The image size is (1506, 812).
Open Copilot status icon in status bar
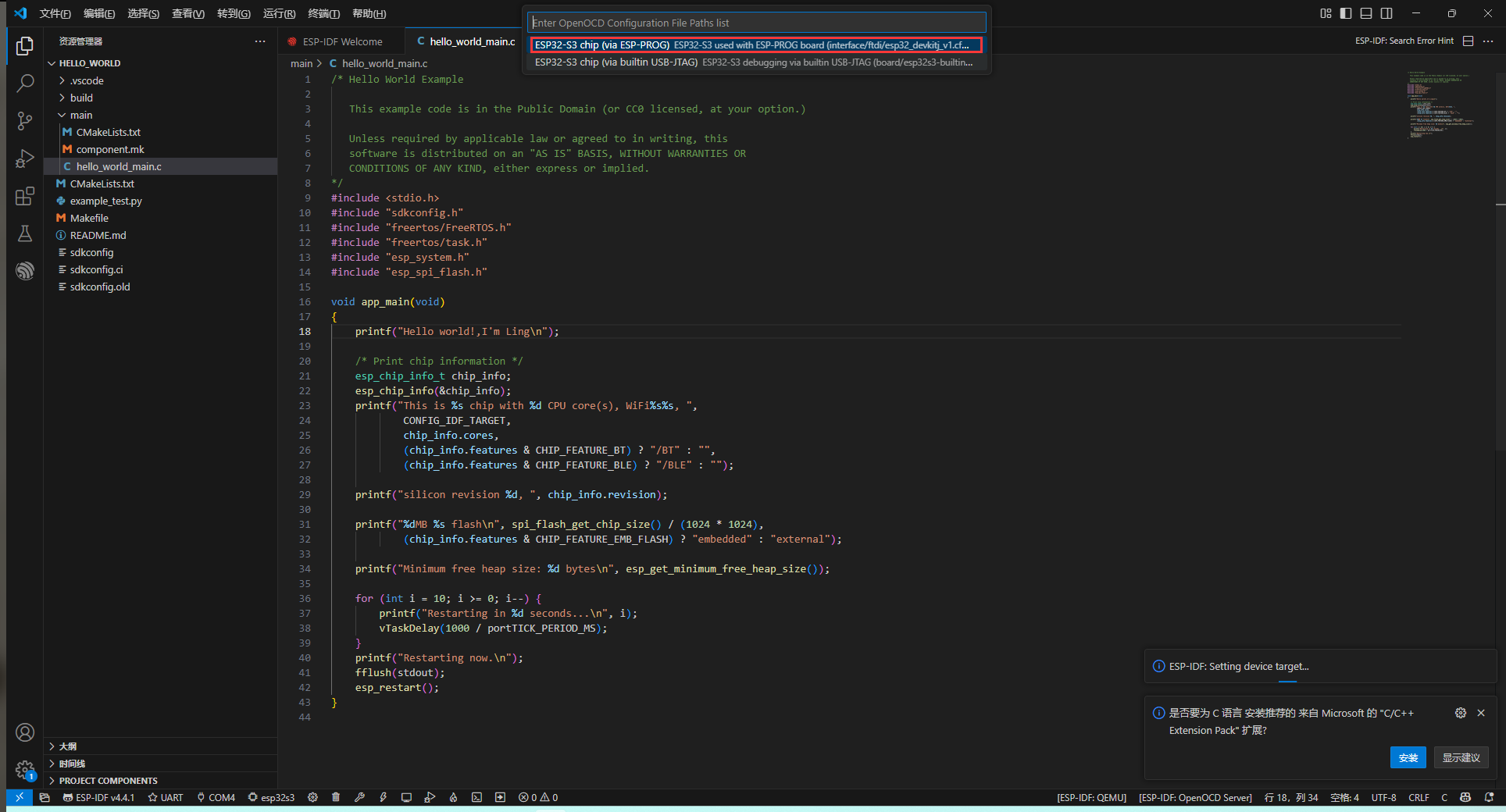pos(1465,797)
